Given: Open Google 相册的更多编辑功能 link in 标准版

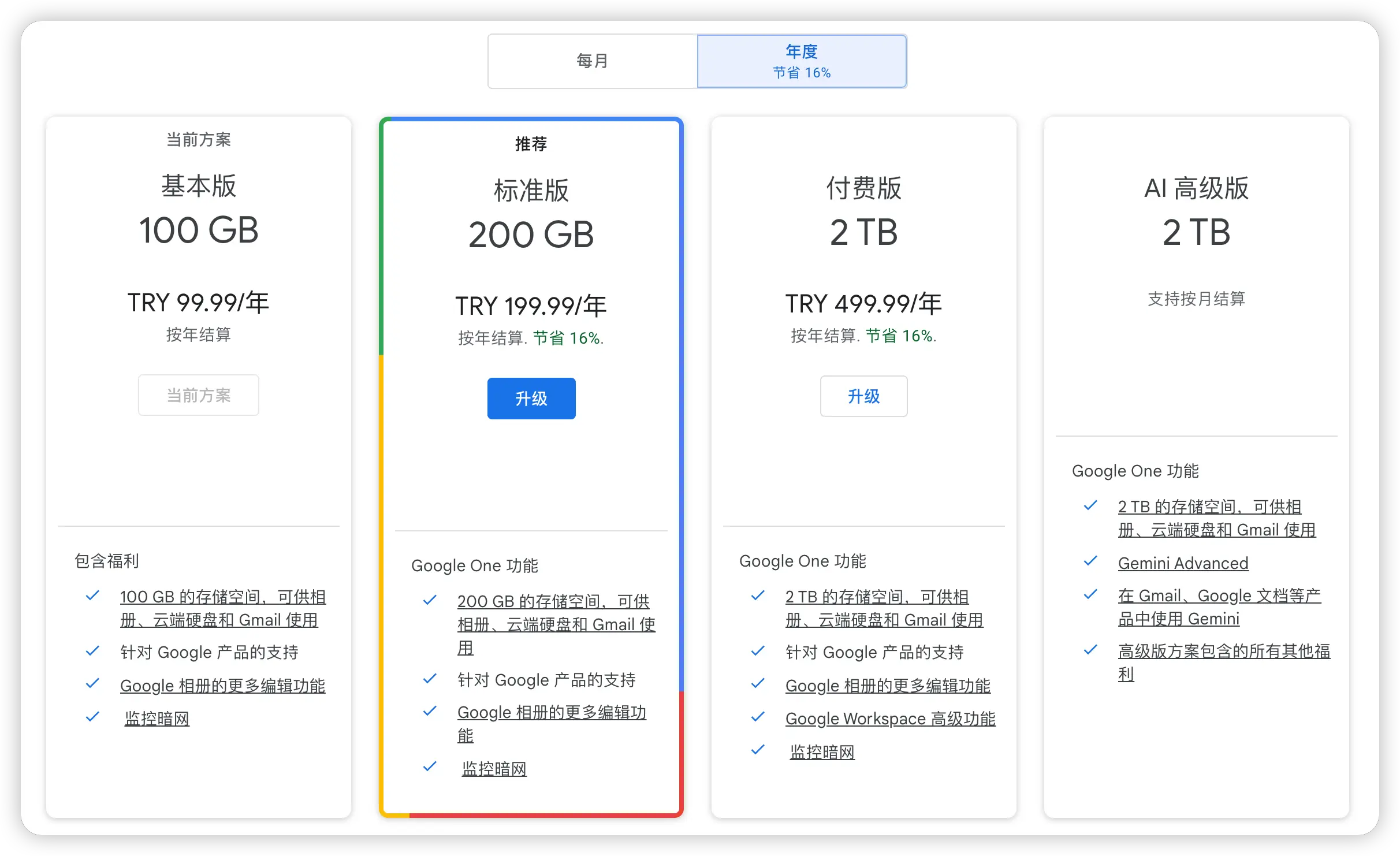Looking at the screenshot, I should click(x=552, y=724).
